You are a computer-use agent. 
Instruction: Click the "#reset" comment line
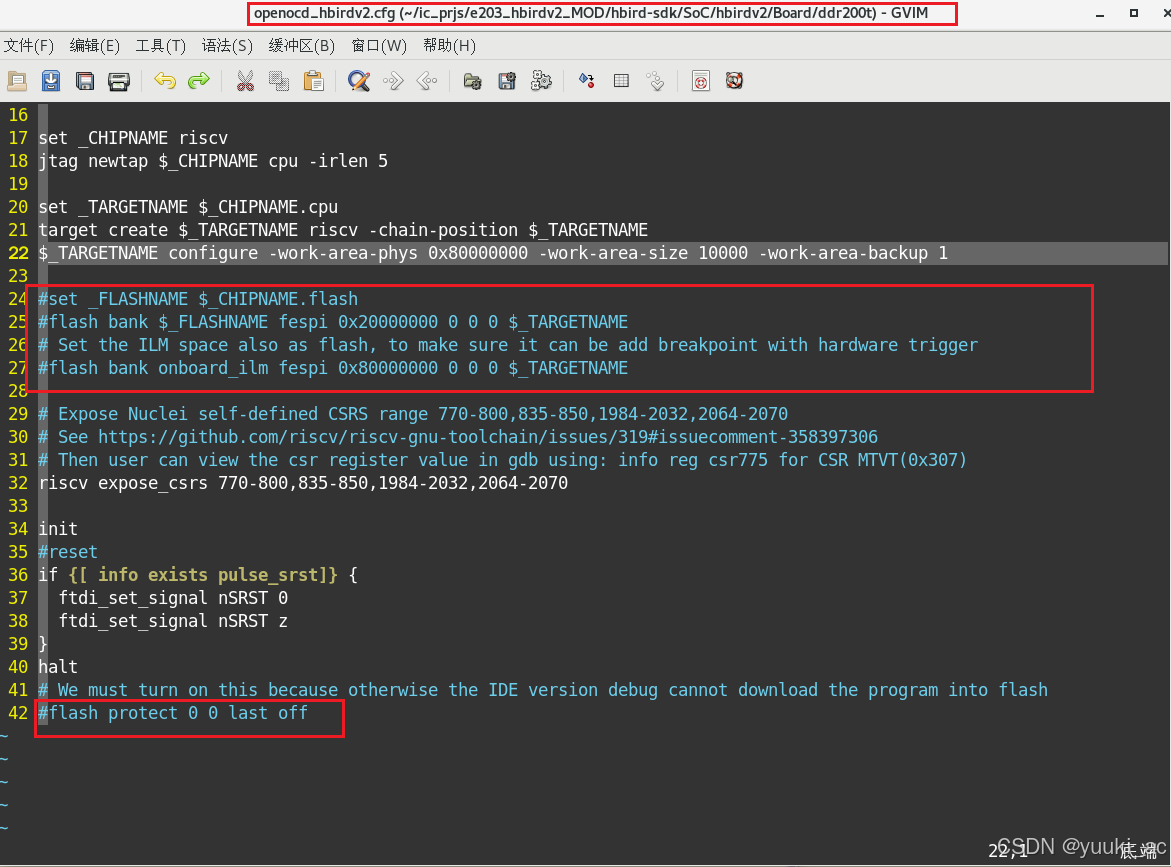[x=68, y=552]
